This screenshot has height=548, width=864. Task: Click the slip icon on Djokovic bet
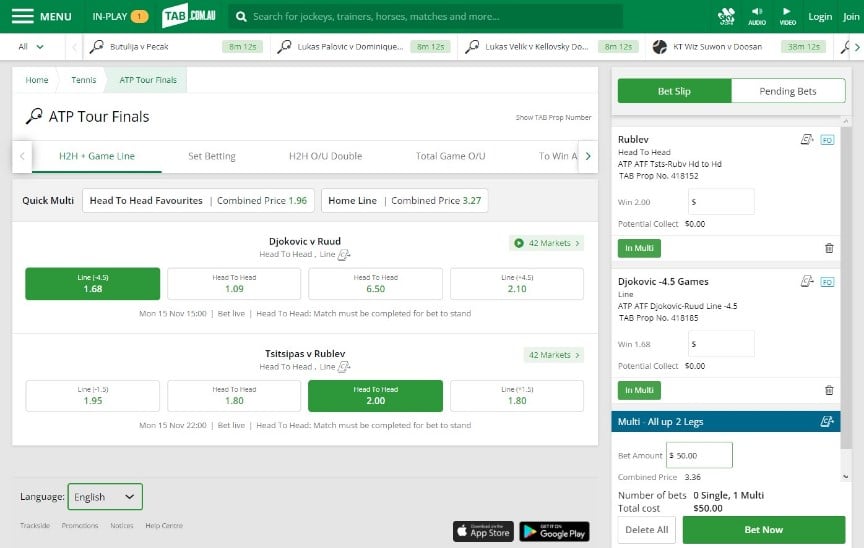[807, 282]
